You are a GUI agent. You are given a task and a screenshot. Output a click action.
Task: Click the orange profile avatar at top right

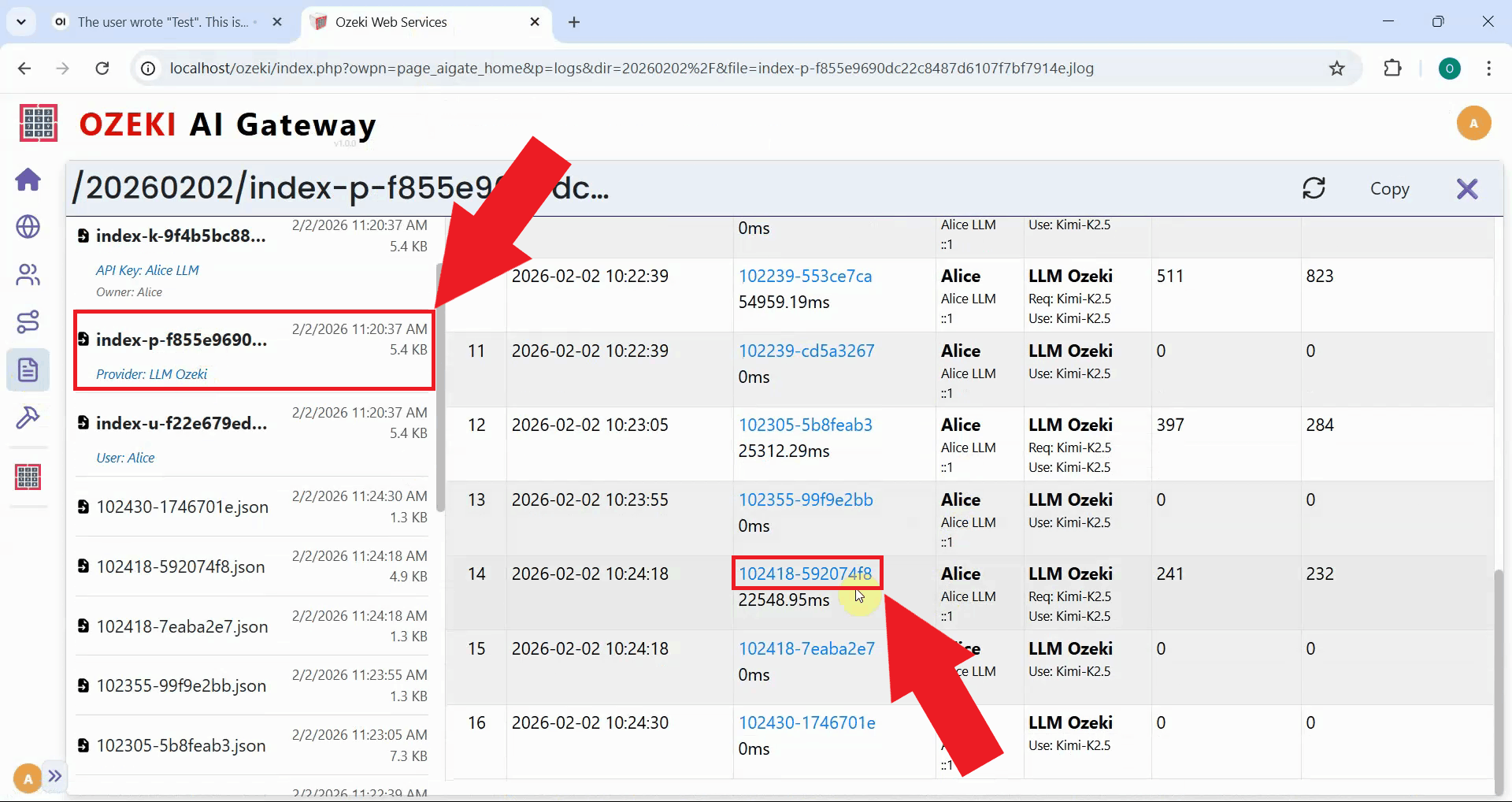pyautogui.click(x=1473, y=123)
